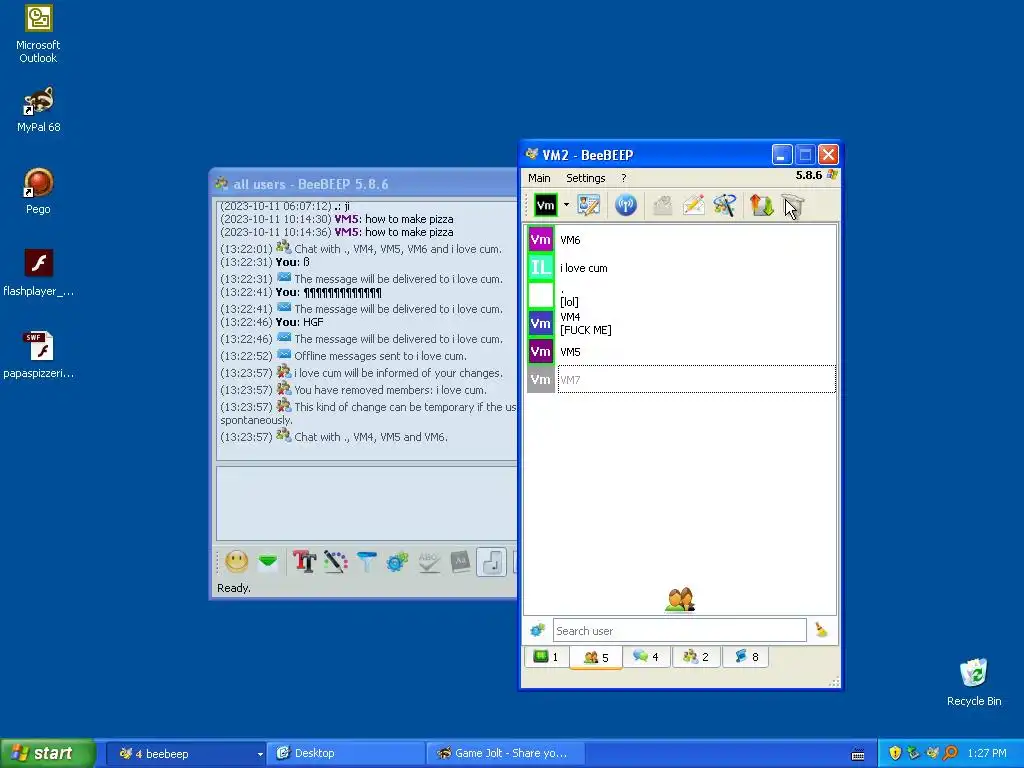
Task: Click the broom clear-search icon
Action: [x=821, y=630]
